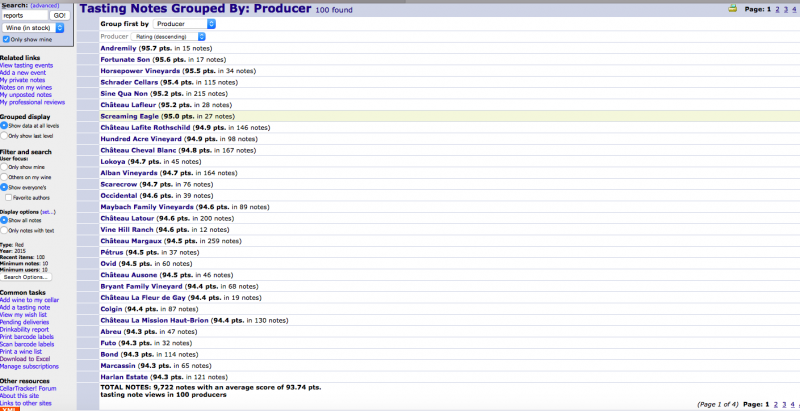Open Sine Qua Non producer
The height and width of the screenshot is (411, 800).
click(x=124, y=94)
